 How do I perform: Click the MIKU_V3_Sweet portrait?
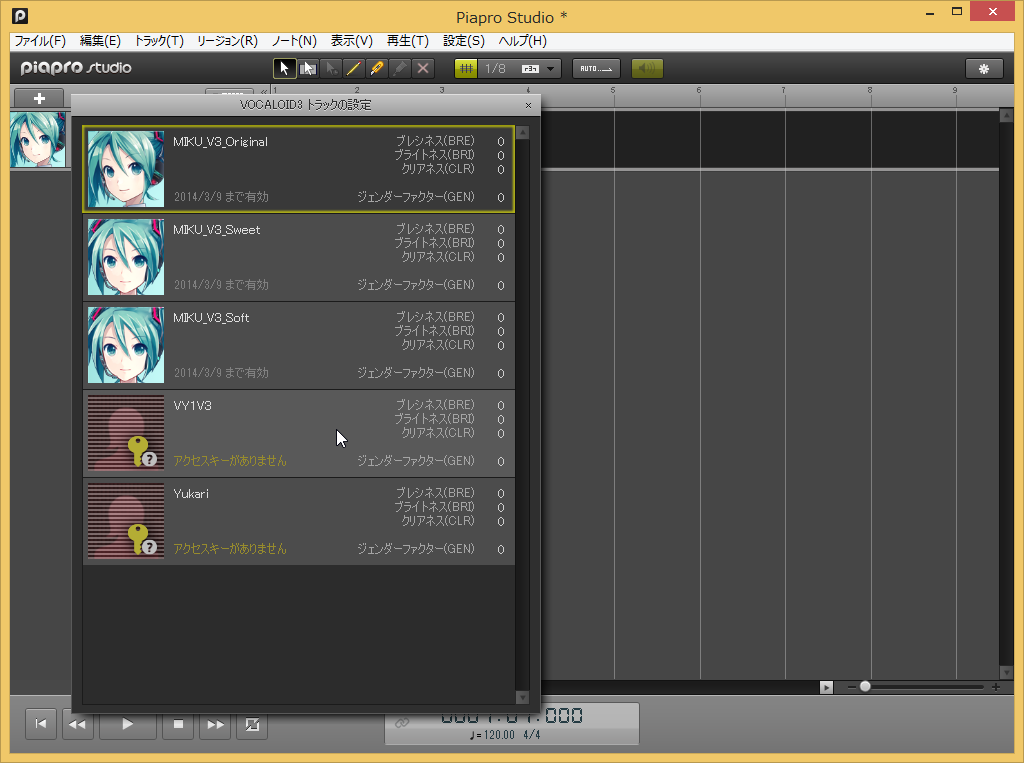pos(126,257)
